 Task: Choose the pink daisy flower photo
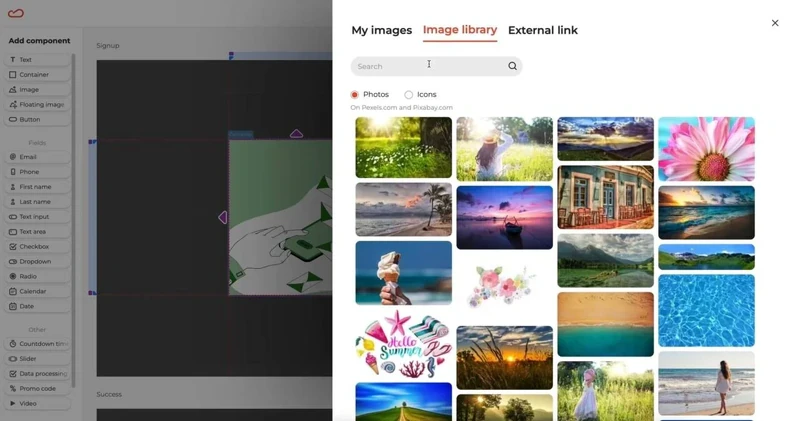pos(706,149)
